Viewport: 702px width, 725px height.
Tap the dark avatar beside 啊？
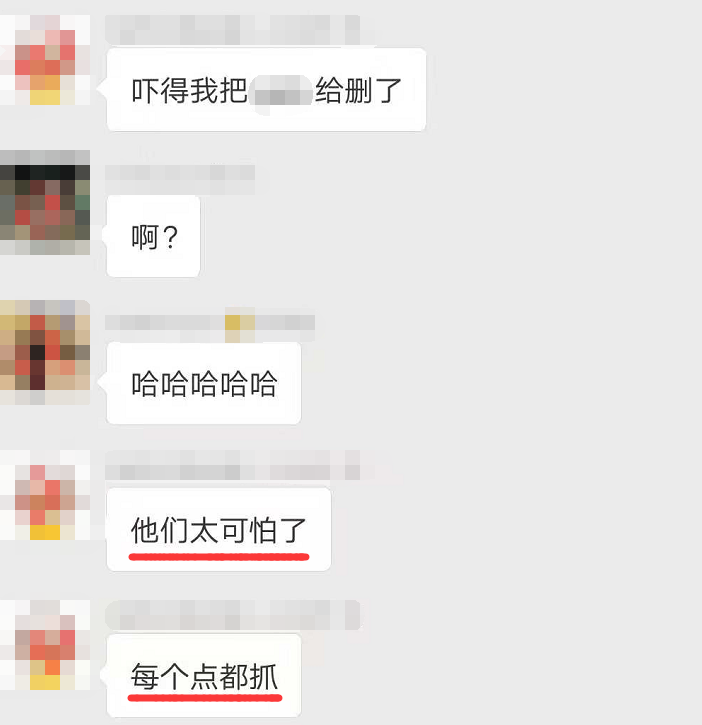tap(45, 202)
